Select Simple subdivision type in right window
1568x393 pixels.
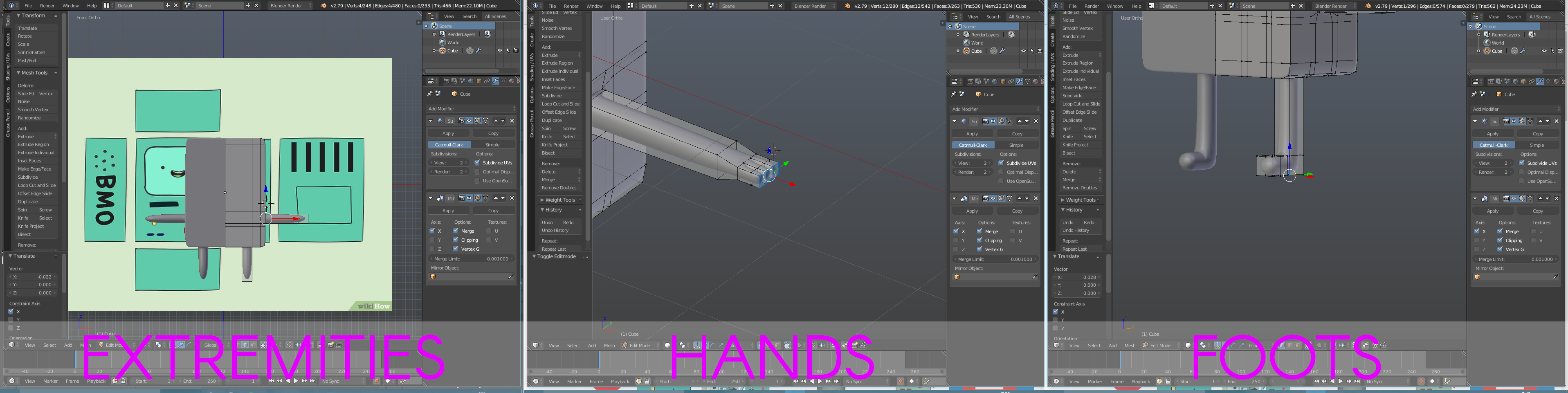point(1537,145)
